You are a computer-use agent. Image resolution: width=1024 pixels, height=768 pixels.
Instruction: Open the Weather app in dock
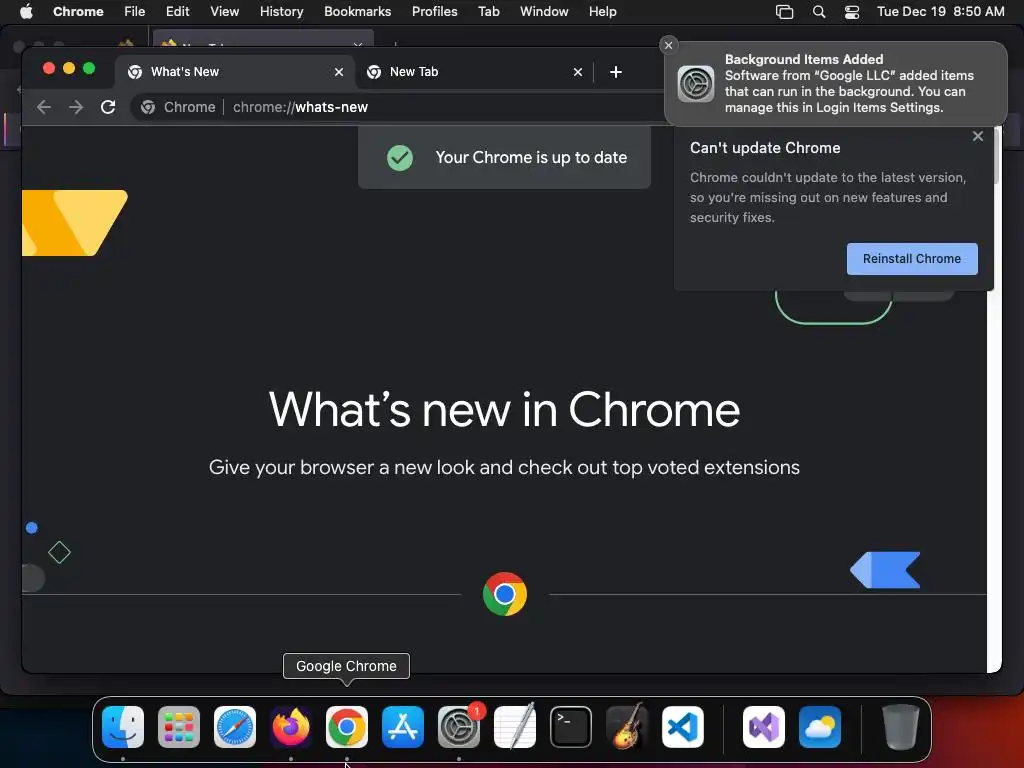point(820,727)
